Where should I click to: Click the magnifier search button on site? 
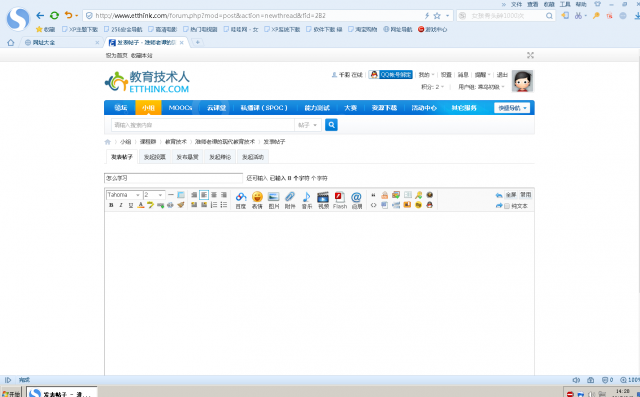(x=331, y=125)
